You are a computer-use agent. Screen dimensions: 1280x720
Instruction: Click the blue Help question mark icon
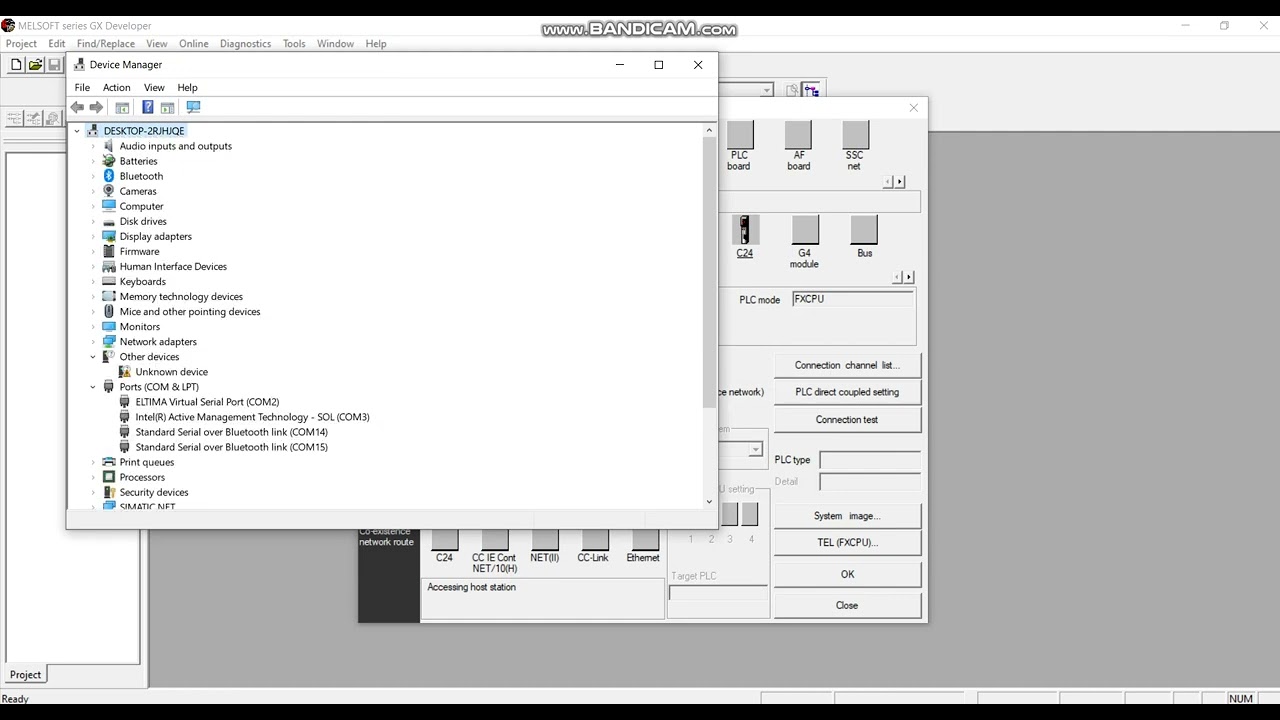[147, 107]
